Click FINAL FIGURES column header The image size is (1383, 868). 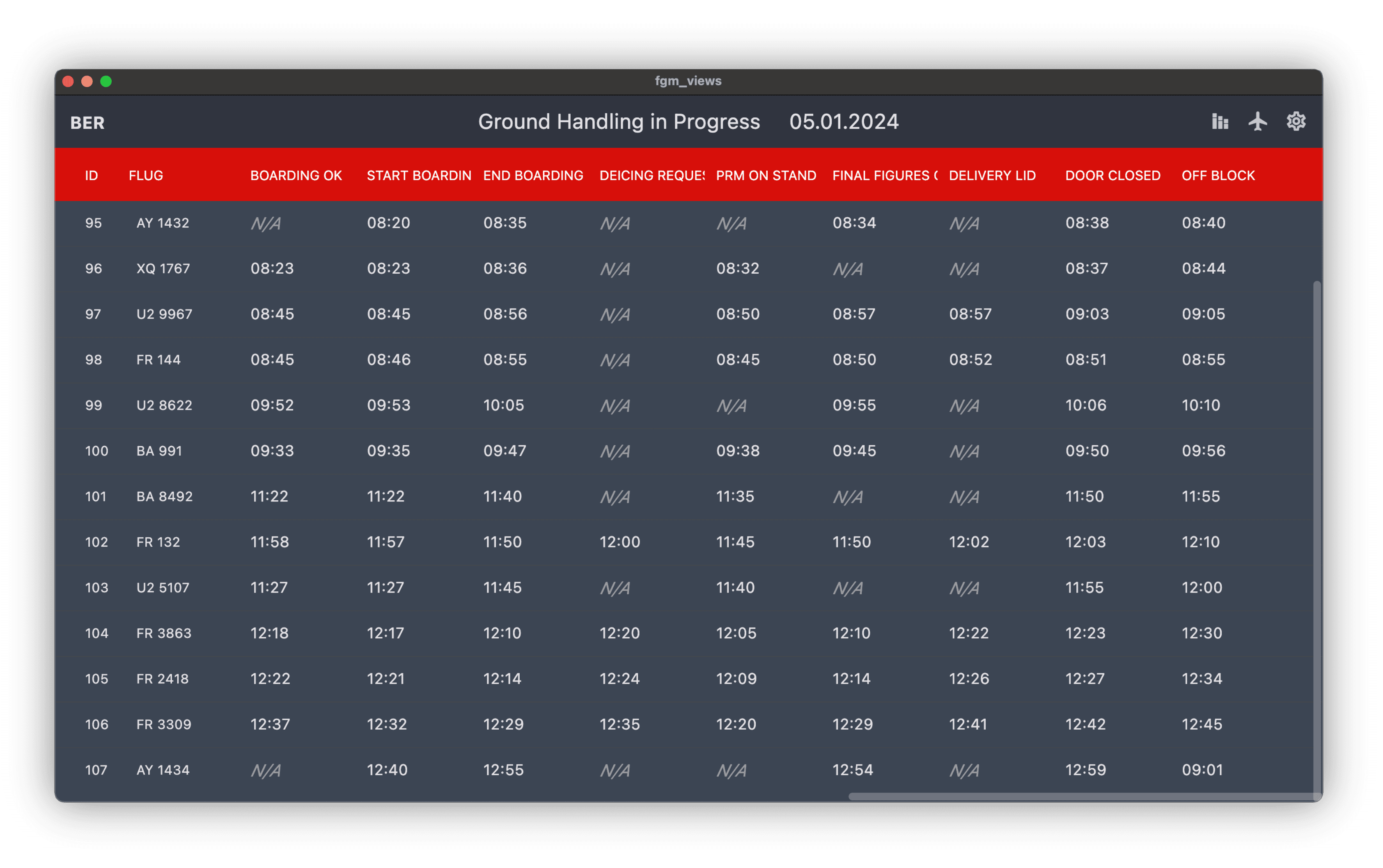[x=885, y=176]
